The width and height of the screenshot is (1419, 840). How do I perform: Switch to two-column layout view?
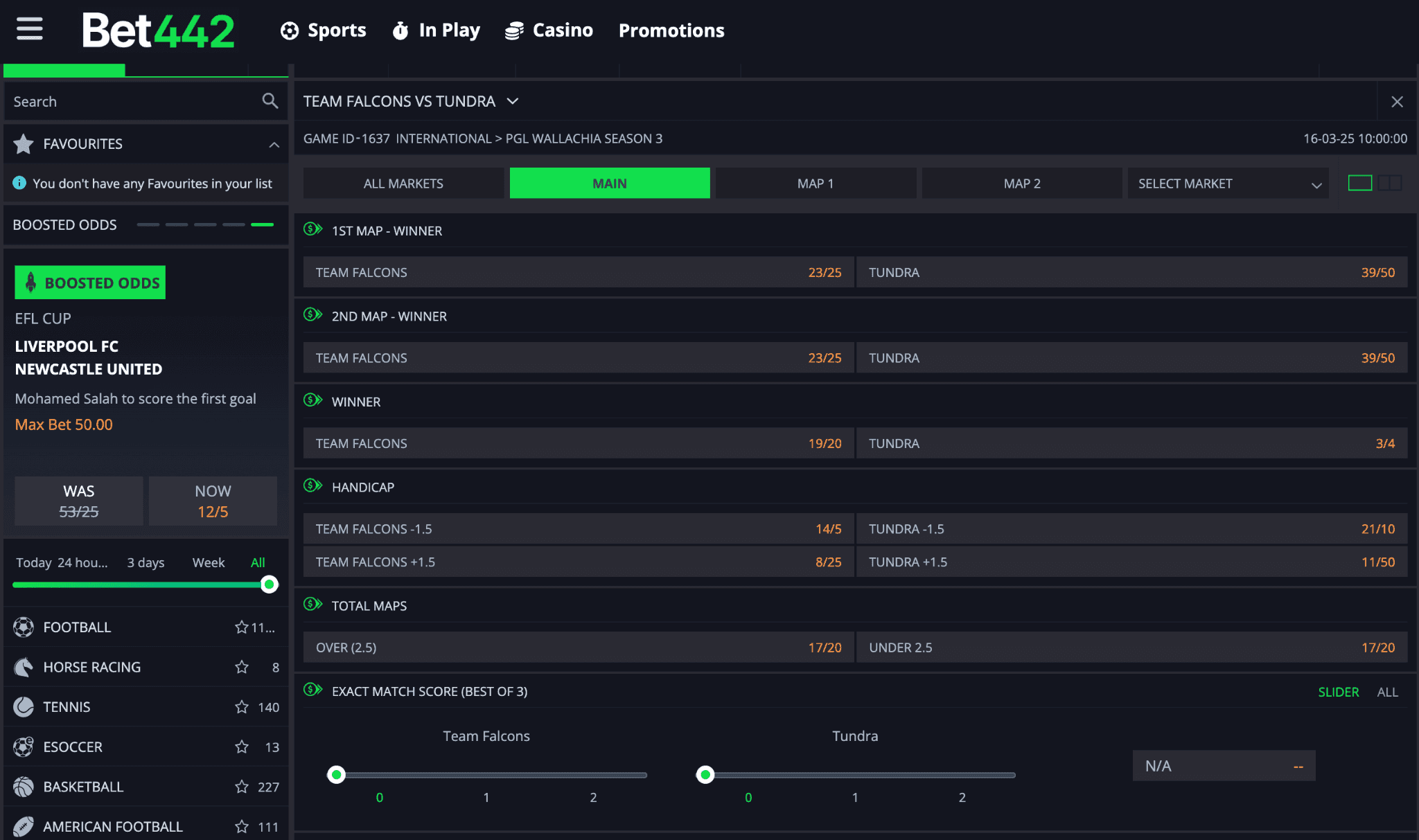1390,183
